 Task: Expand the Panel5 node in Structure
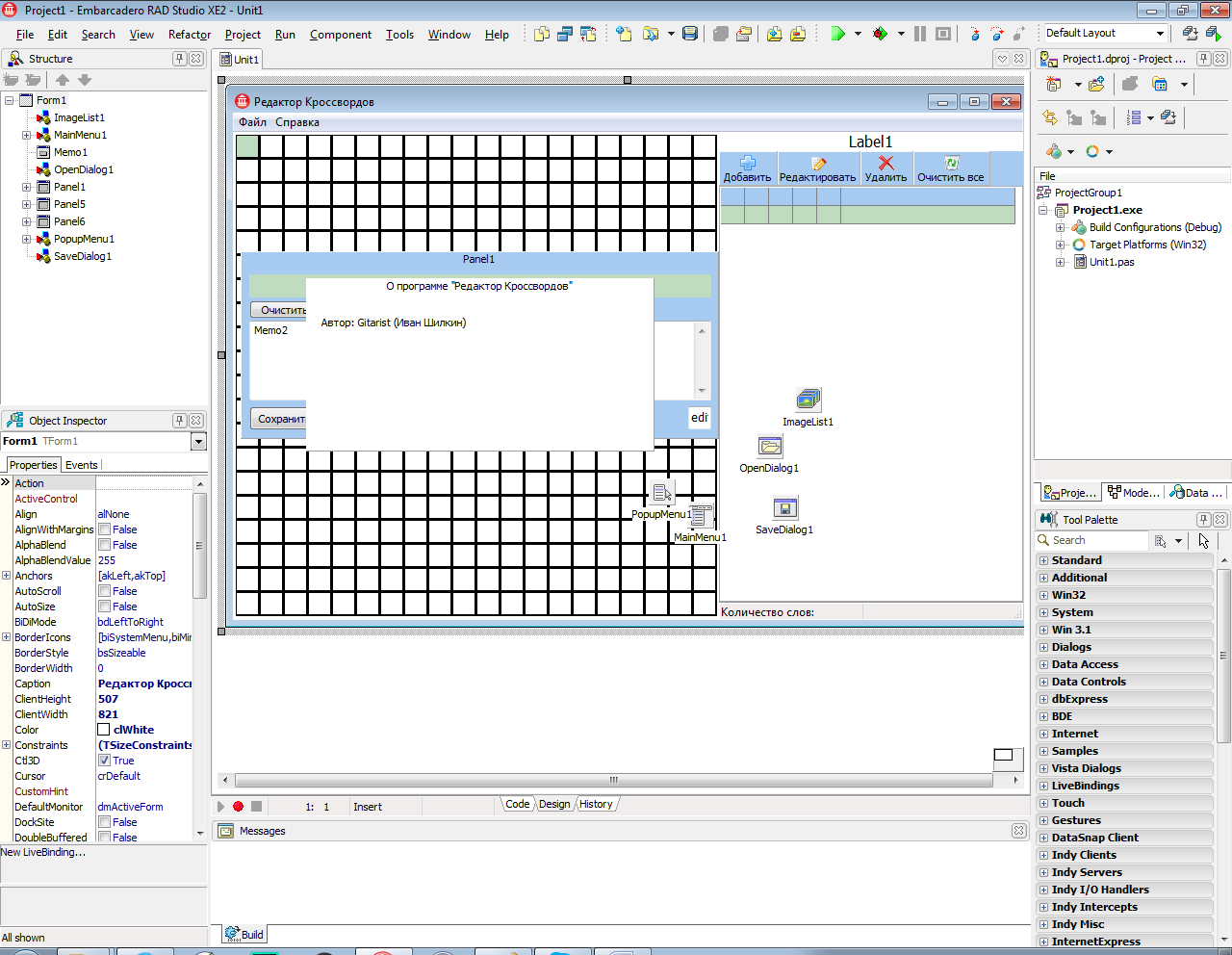pos(27,204)
